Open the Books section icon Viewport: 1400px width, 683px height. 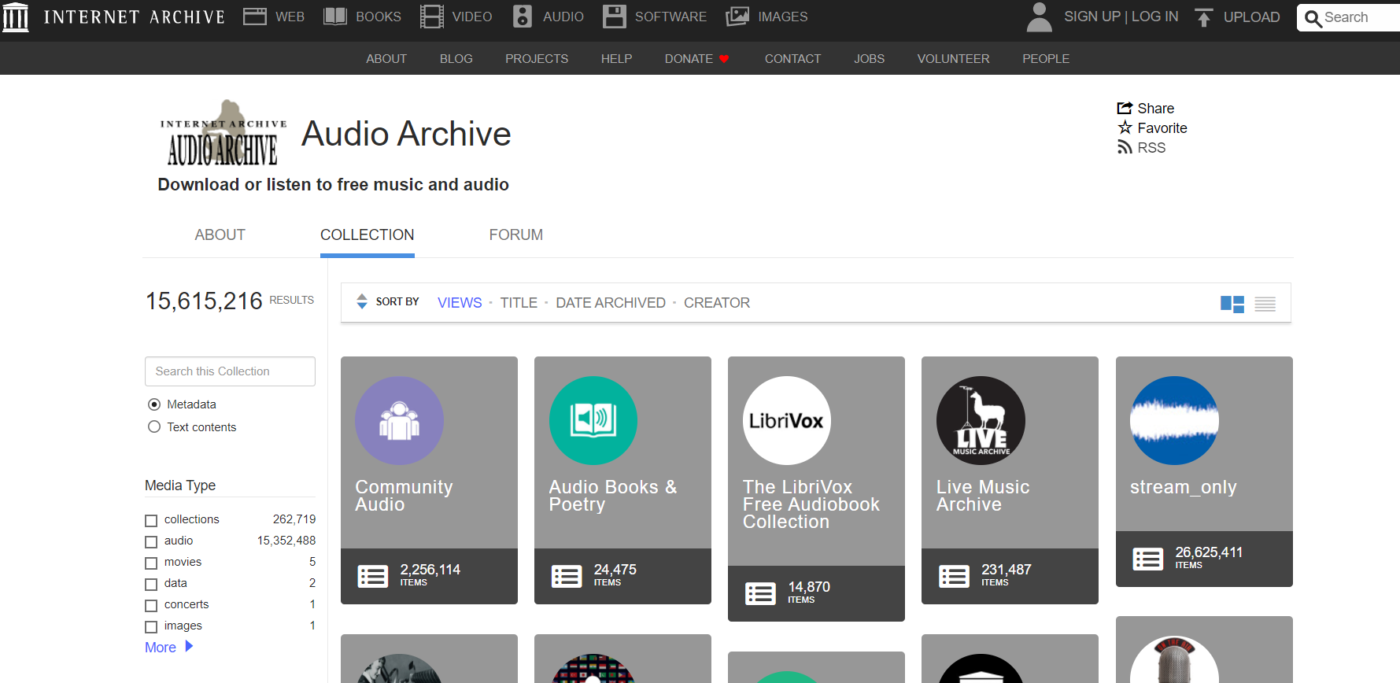click(335, 17)
